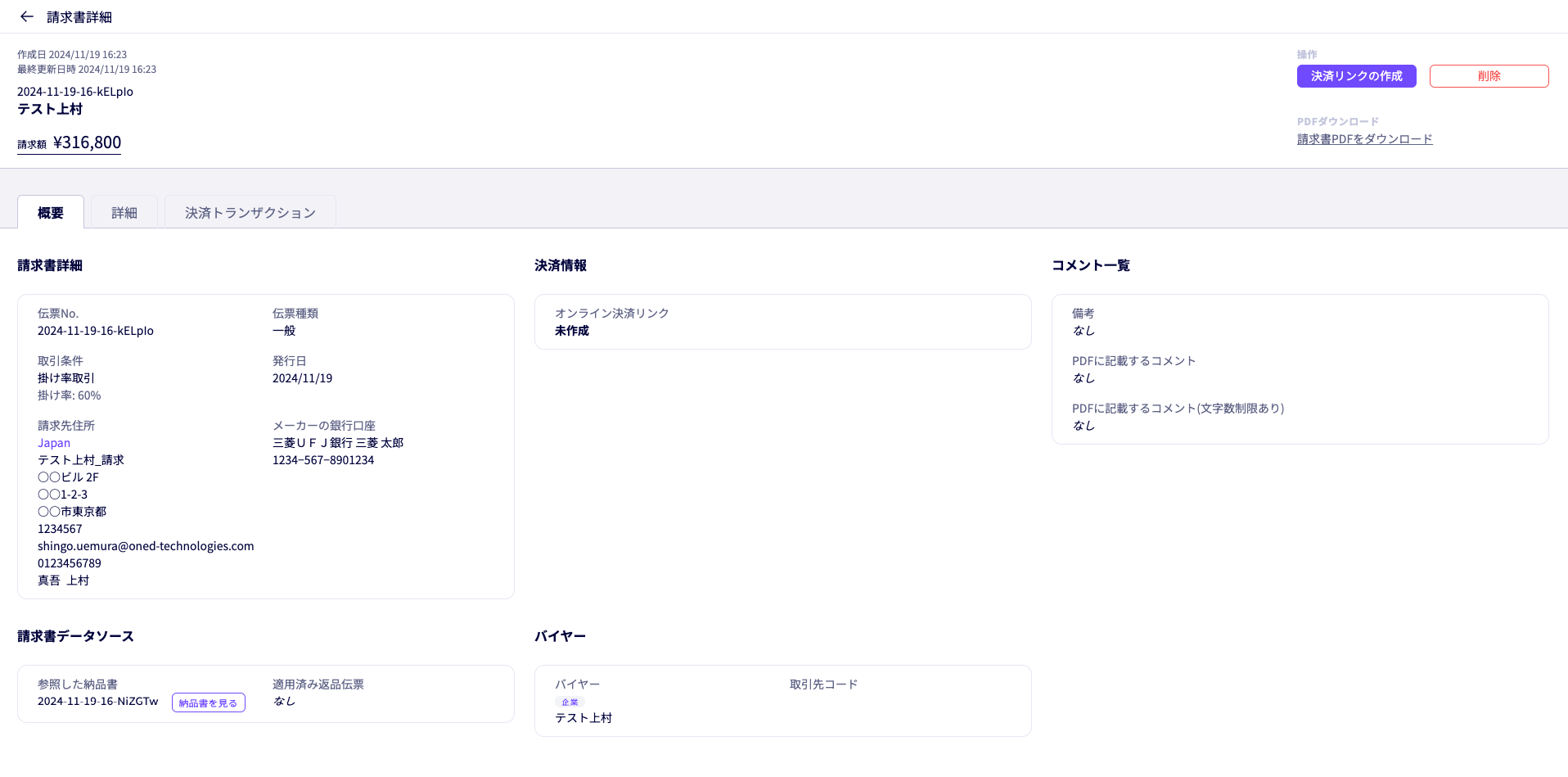
Task: Click the email shingo.uemura@oned-technologies.com
Action: tap(146, 546)
